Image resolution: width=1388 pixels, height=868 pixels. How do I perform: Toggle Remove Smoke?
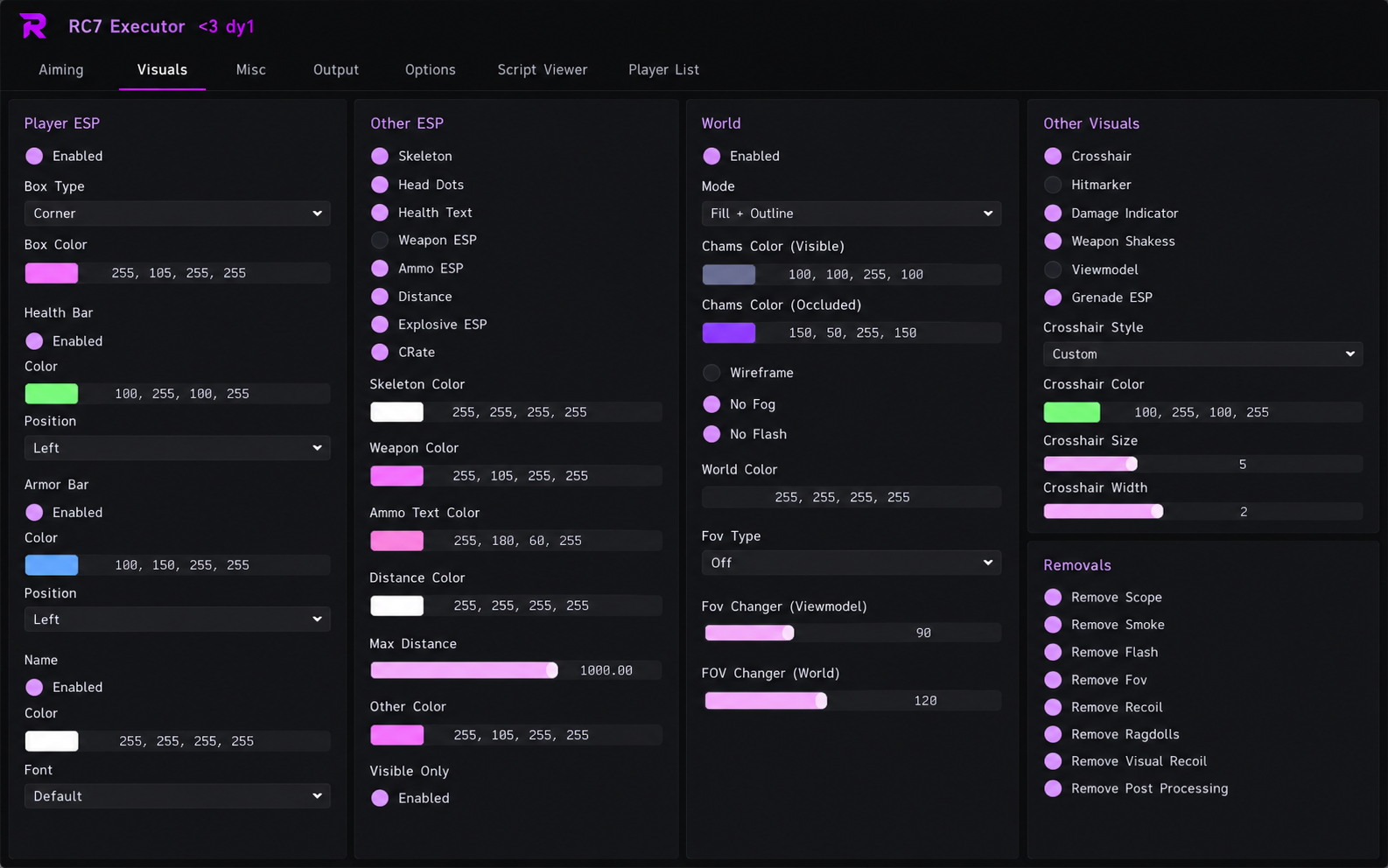(x=1053, y=625)
